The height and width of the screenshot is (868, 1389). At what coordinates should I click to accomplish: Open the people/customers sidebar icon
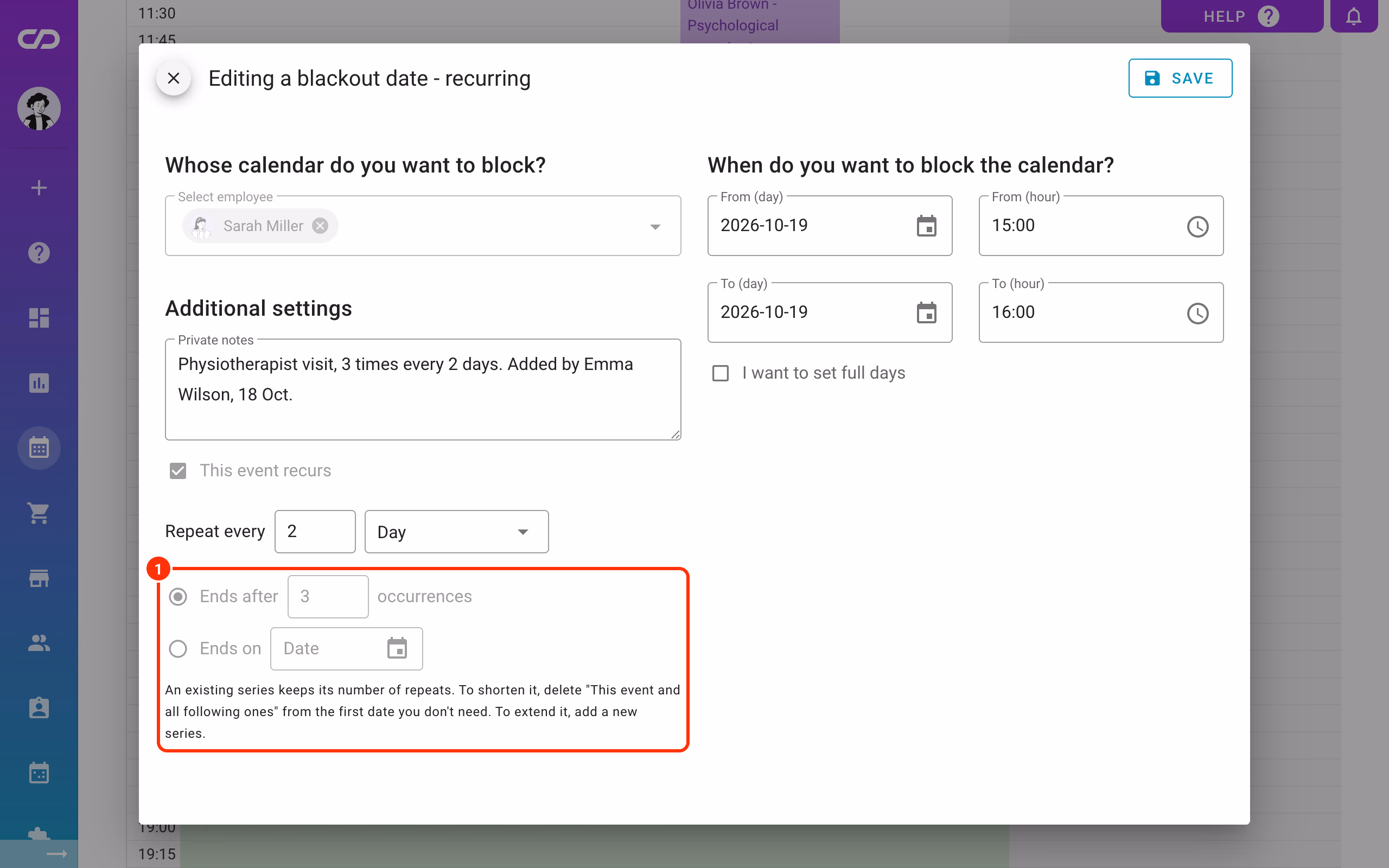(39, 643)
